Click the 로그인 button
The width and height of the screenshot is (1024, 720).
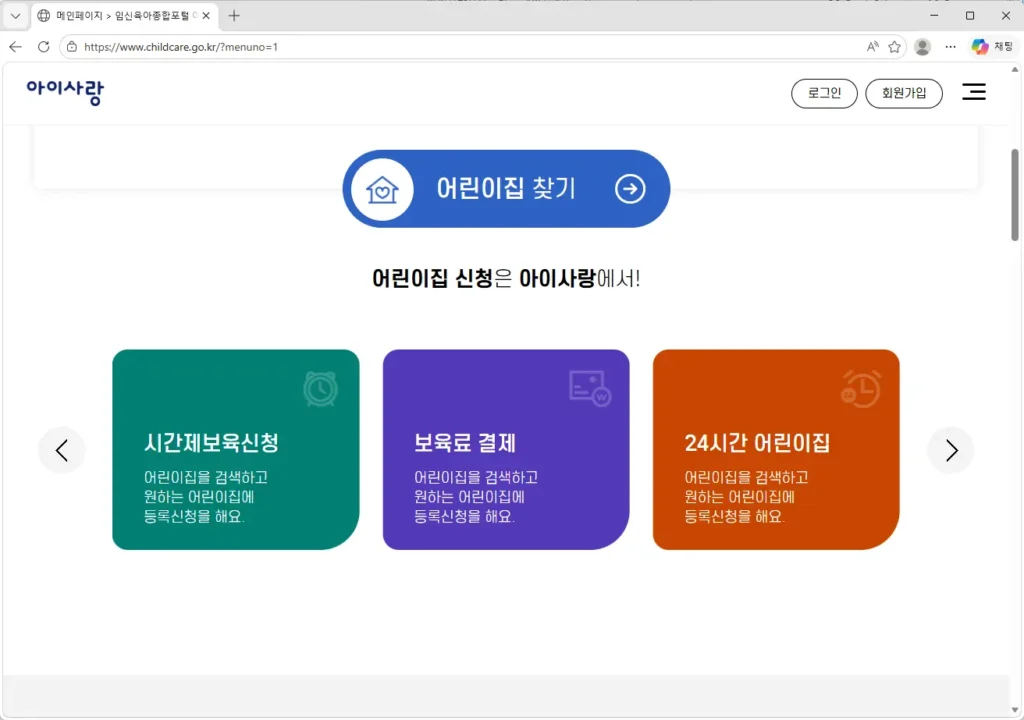coord(824,93)
